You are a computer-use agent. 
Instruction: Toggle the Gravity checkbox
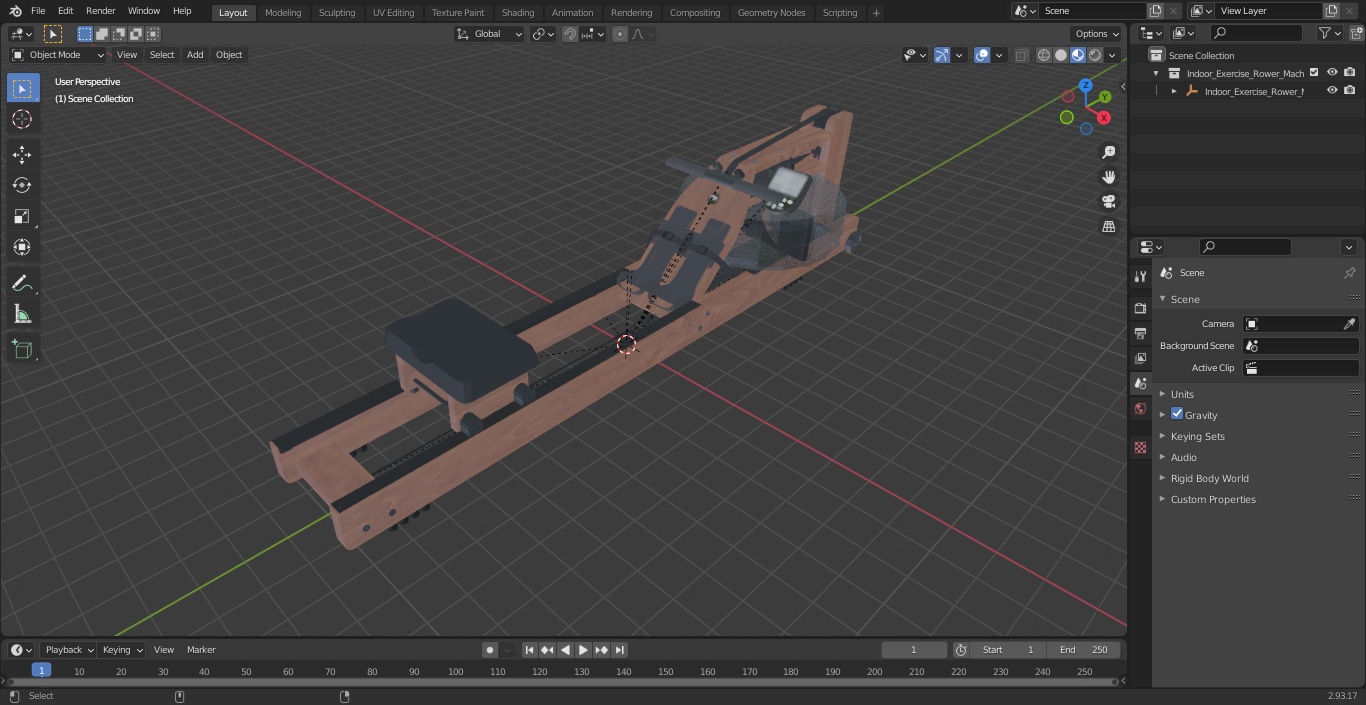(x=1177, y=414)
